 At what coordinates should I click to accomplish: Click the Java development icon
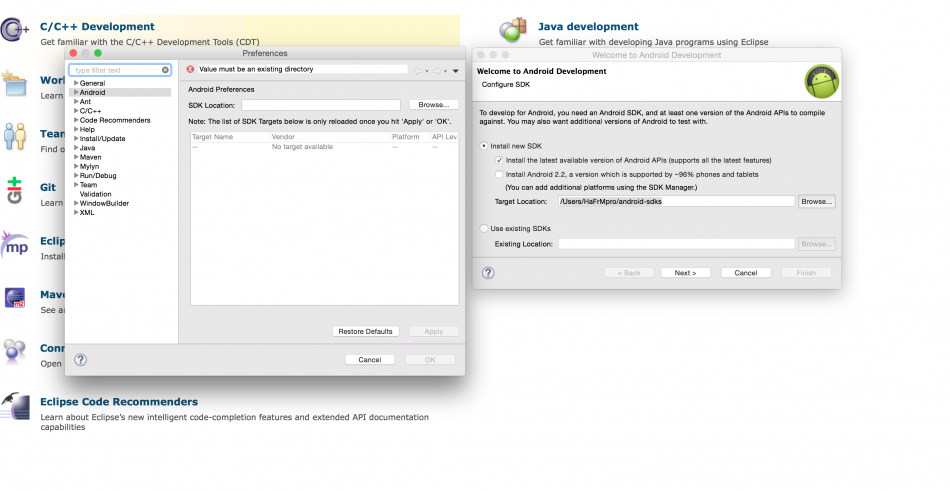(x=513, y=30)
